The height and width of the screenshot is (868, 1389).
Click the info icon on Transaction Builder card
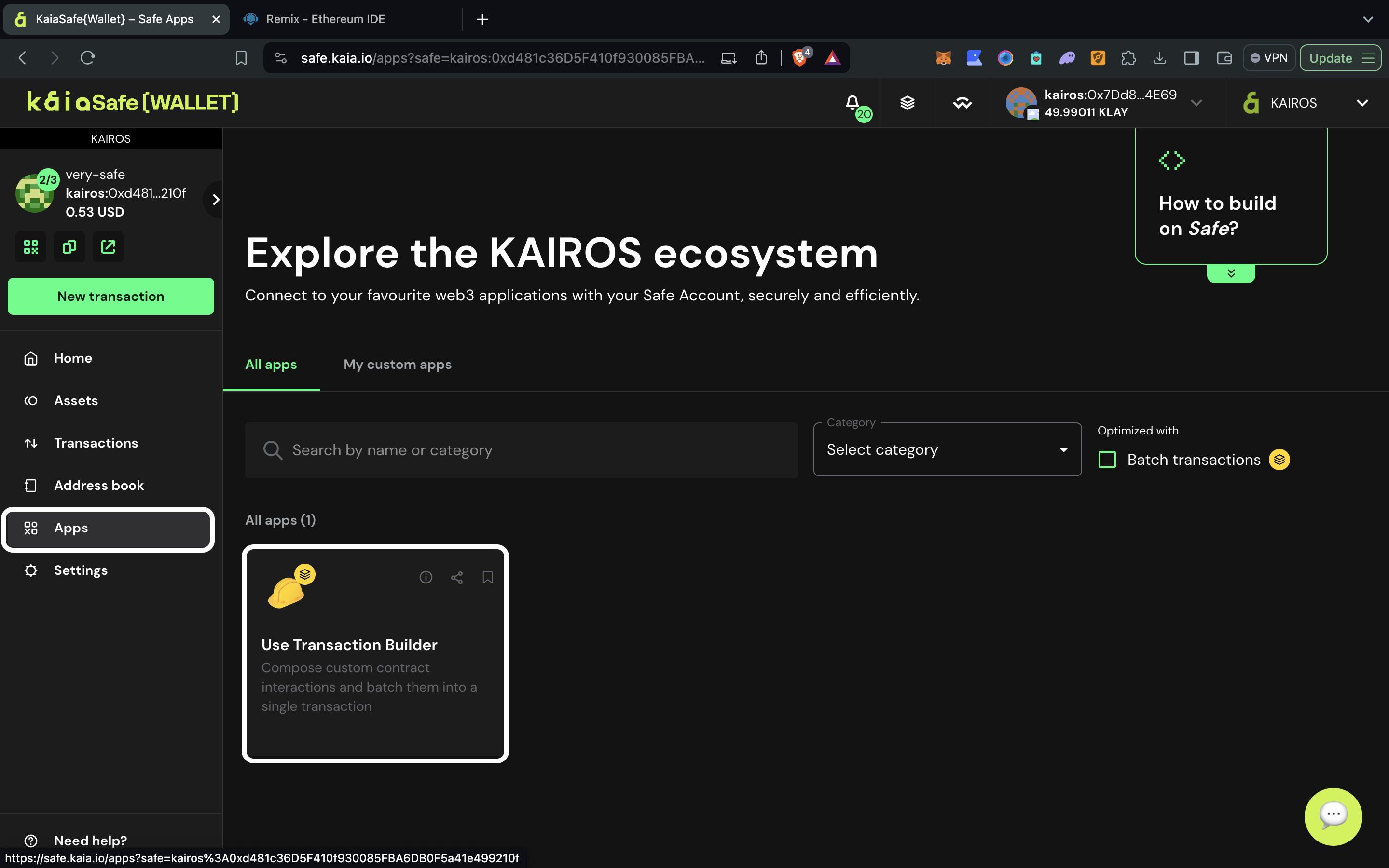pos(426,577)
